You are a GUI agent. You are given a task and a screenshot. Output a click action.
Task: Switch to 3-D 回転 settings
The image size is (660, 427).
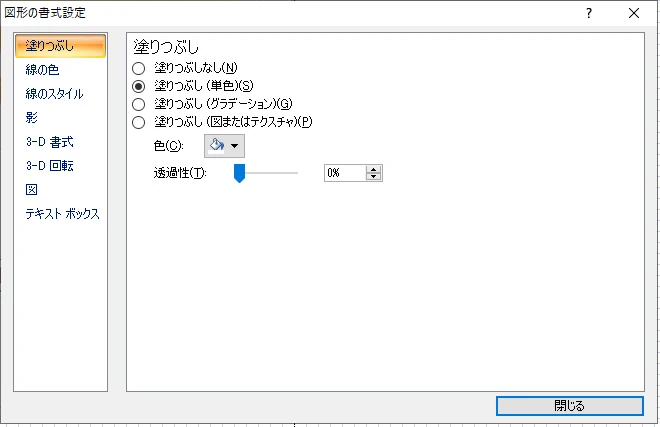[x=49, y=166]
